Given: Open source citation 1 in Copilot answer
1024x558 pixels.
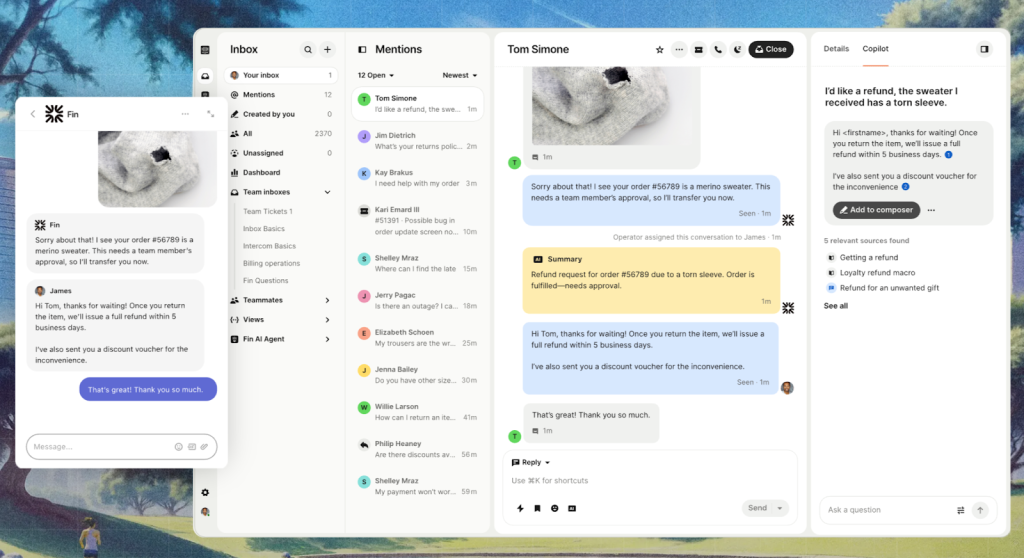Looking at the screenshot, I should coord(948,155).
